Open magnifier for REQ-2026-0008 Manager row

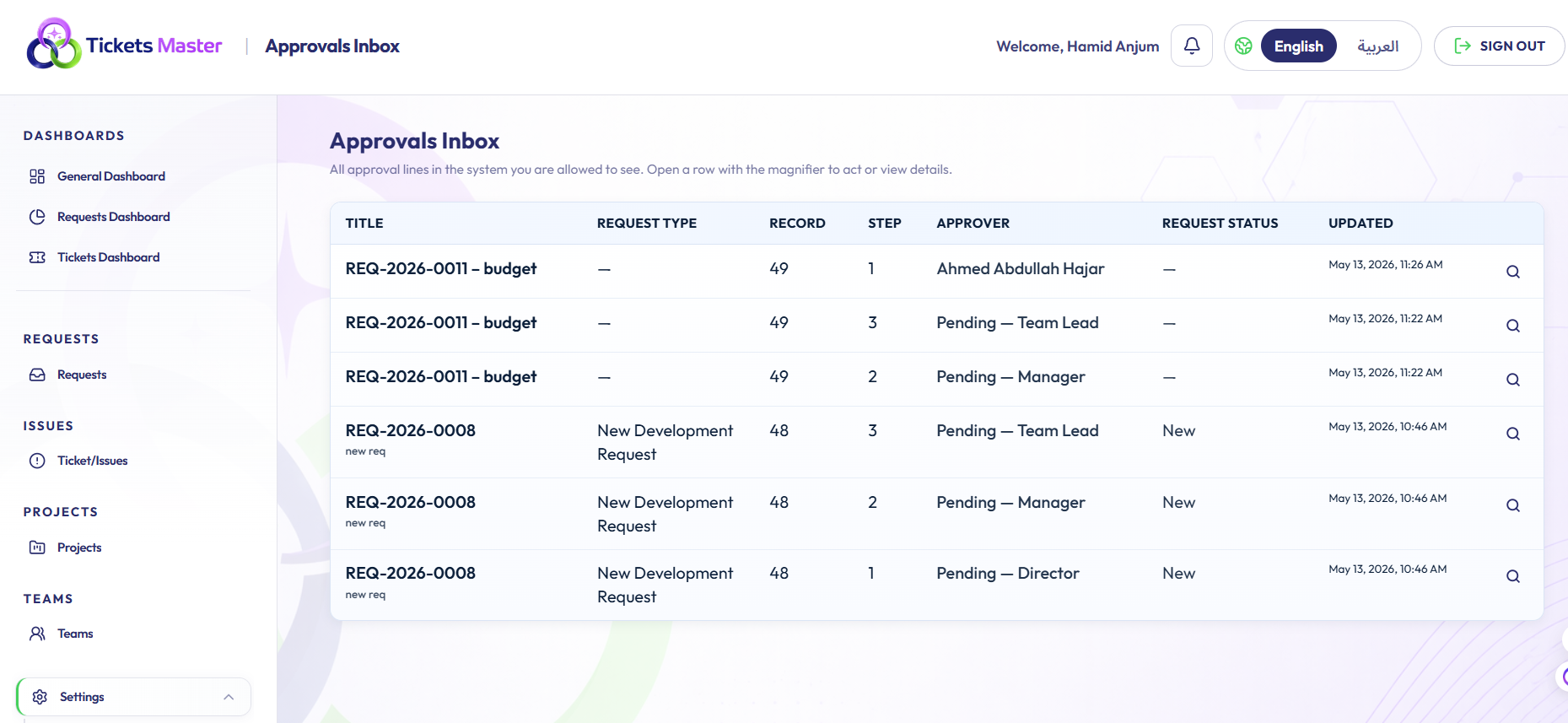coord(1513,505)
